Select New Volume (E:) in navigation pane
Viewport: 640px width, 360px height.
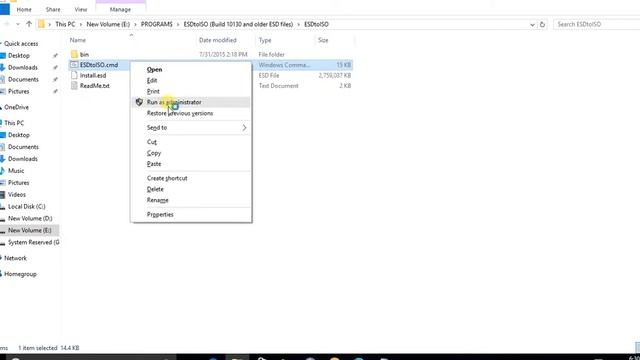click(30, 230)
